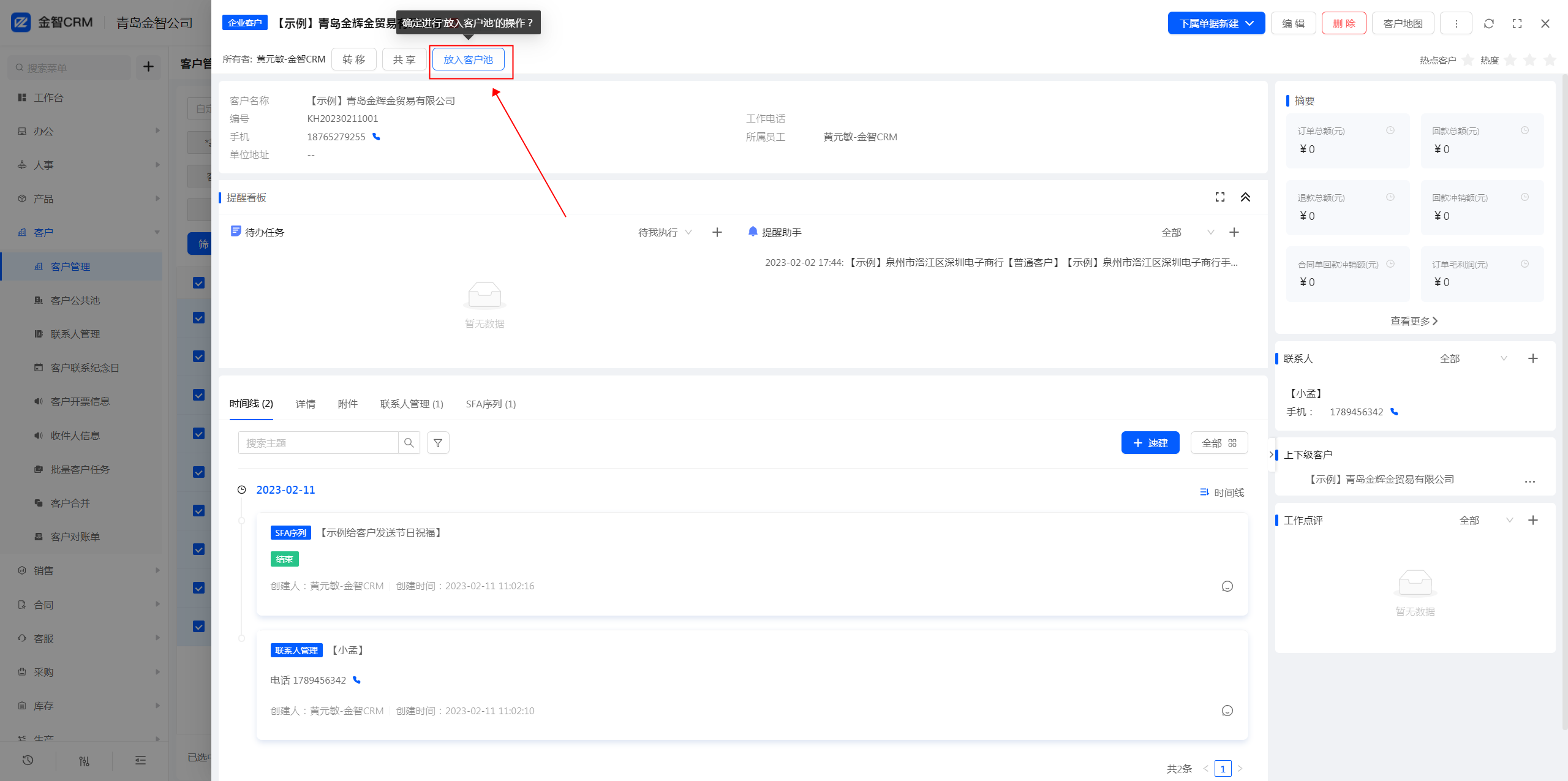Comment on the SFA序列 timeline entry
This screenshot has width=1568, height=781.
tap(1227, 586)
